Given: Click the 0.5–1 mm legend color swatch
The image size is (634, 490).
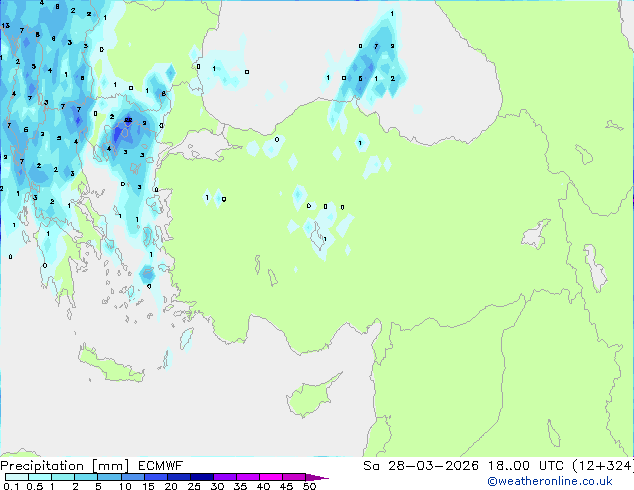Looking at the screenshot, I should click(x=40, y=477).
